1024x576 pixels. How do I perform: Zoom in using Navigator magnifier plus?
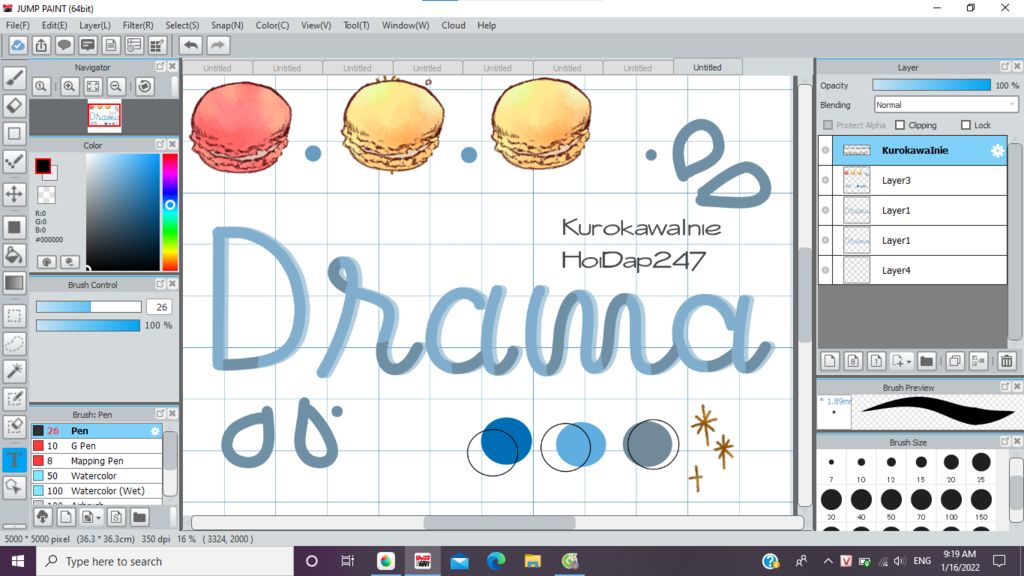click(x=69, y=86)
